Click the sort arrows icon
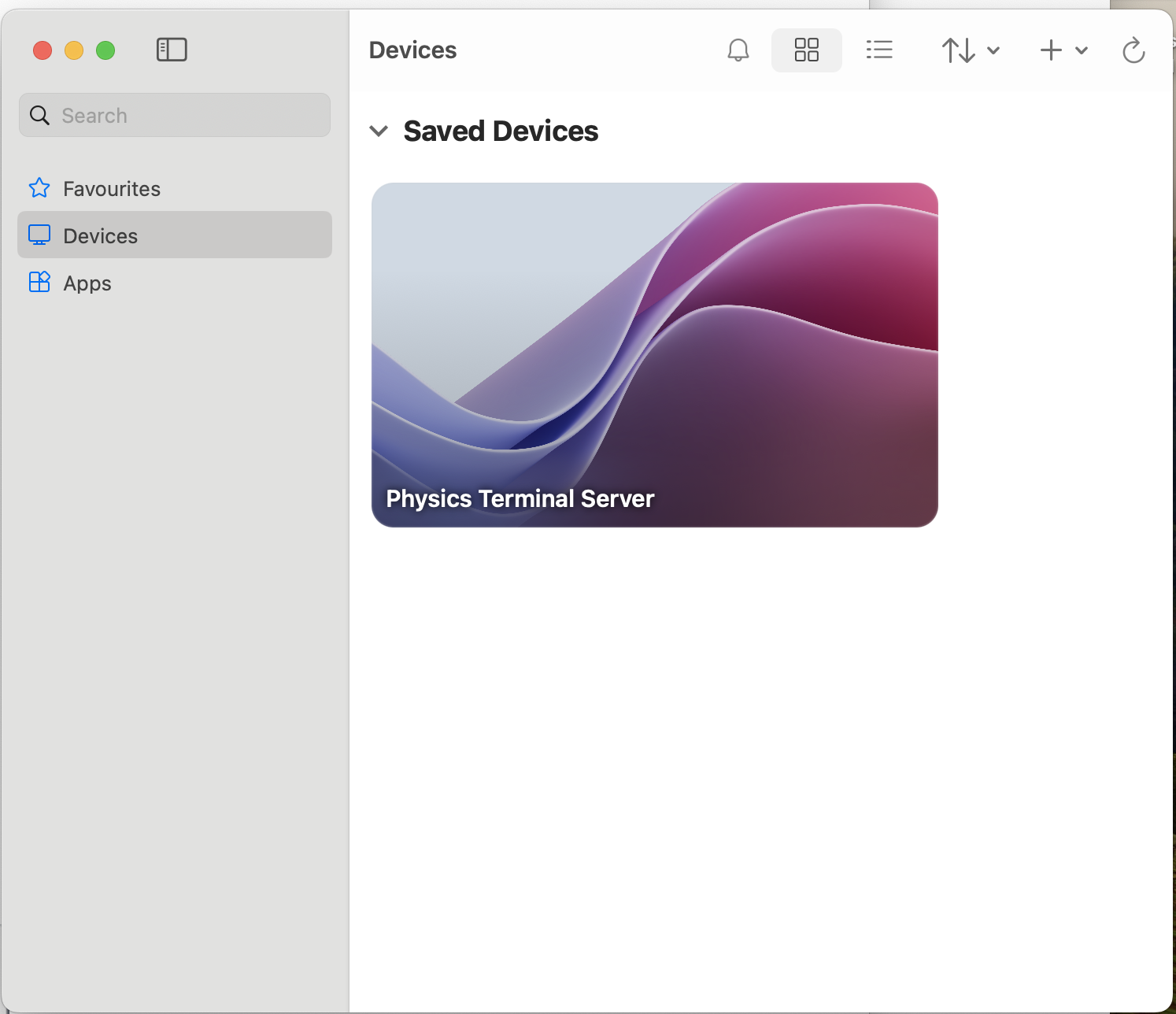 click(958, 50)
